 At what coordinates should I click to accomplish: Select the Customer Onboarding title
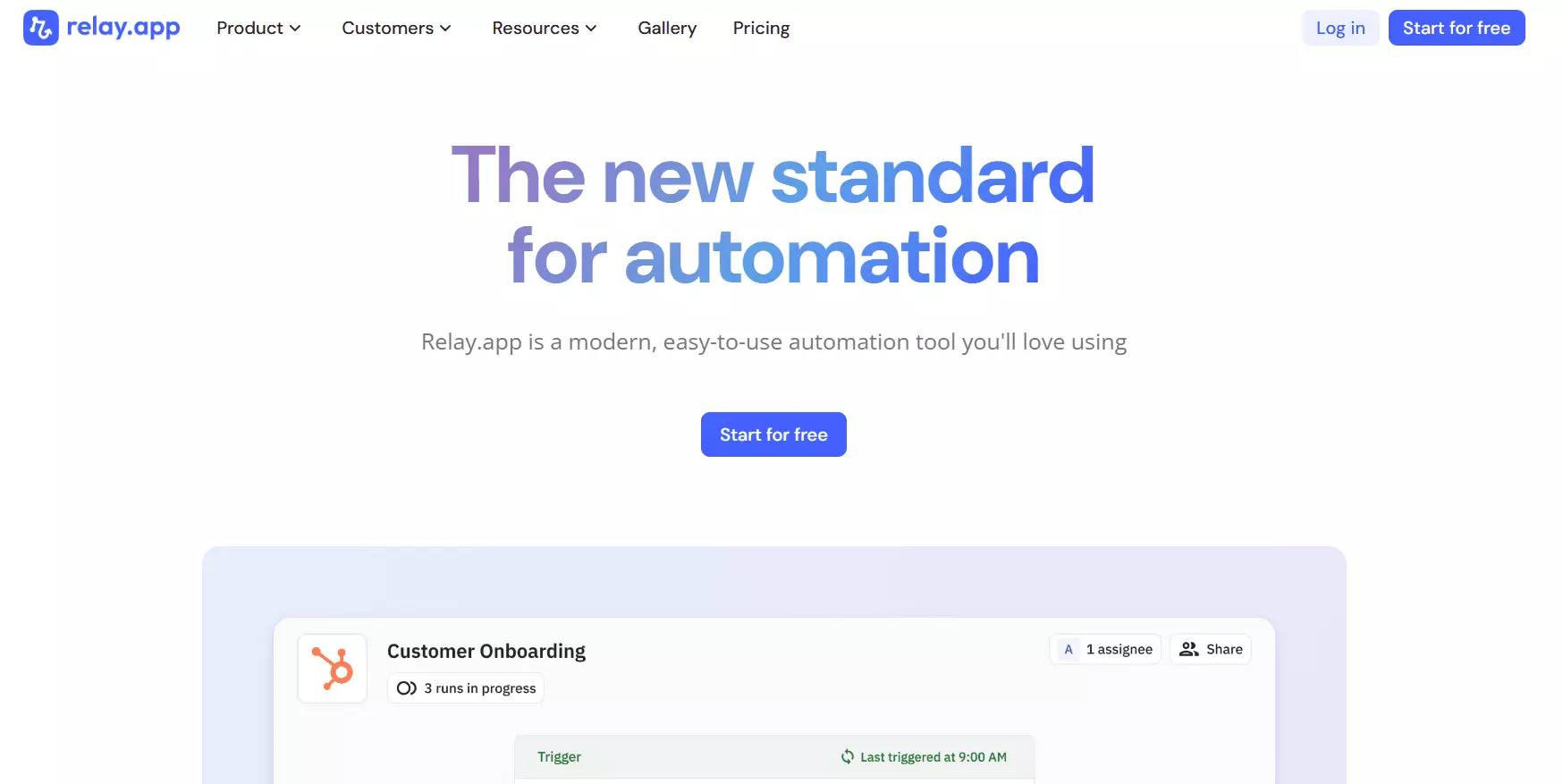pos(486,651)
